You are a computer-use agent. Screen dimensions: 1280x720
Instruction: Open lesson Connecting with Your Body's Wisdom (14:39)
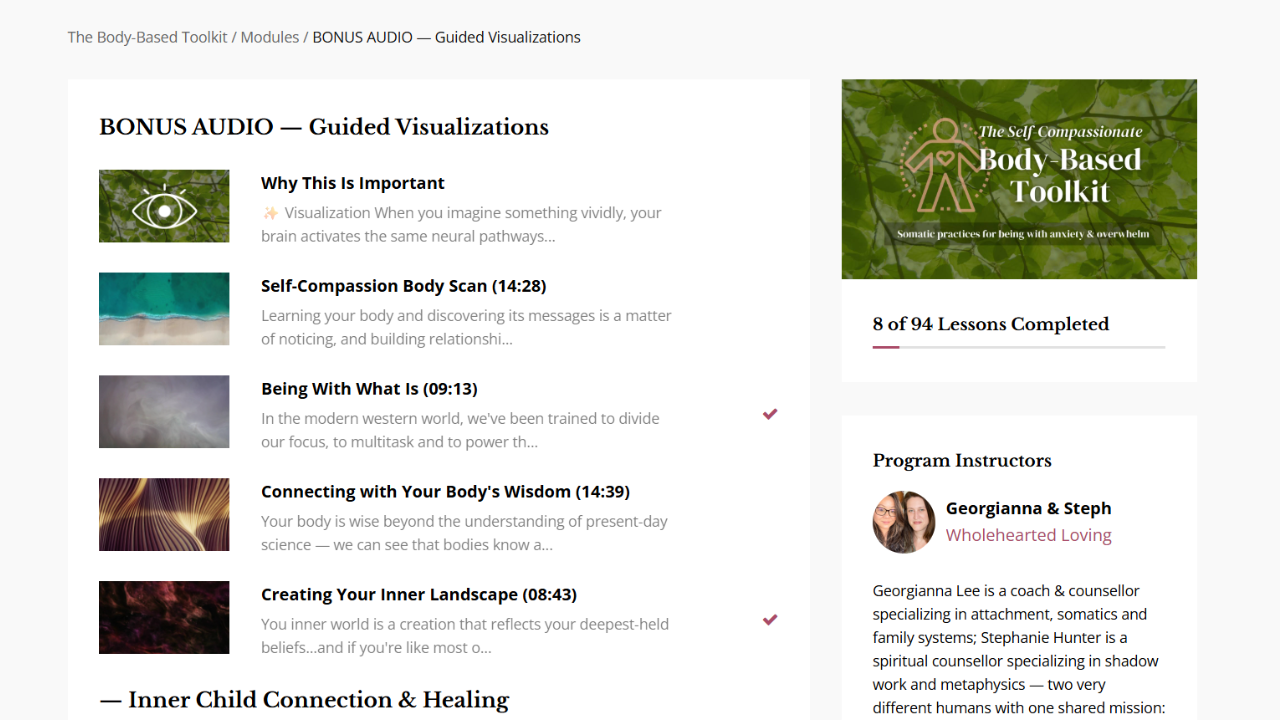(x=445, y=492)
